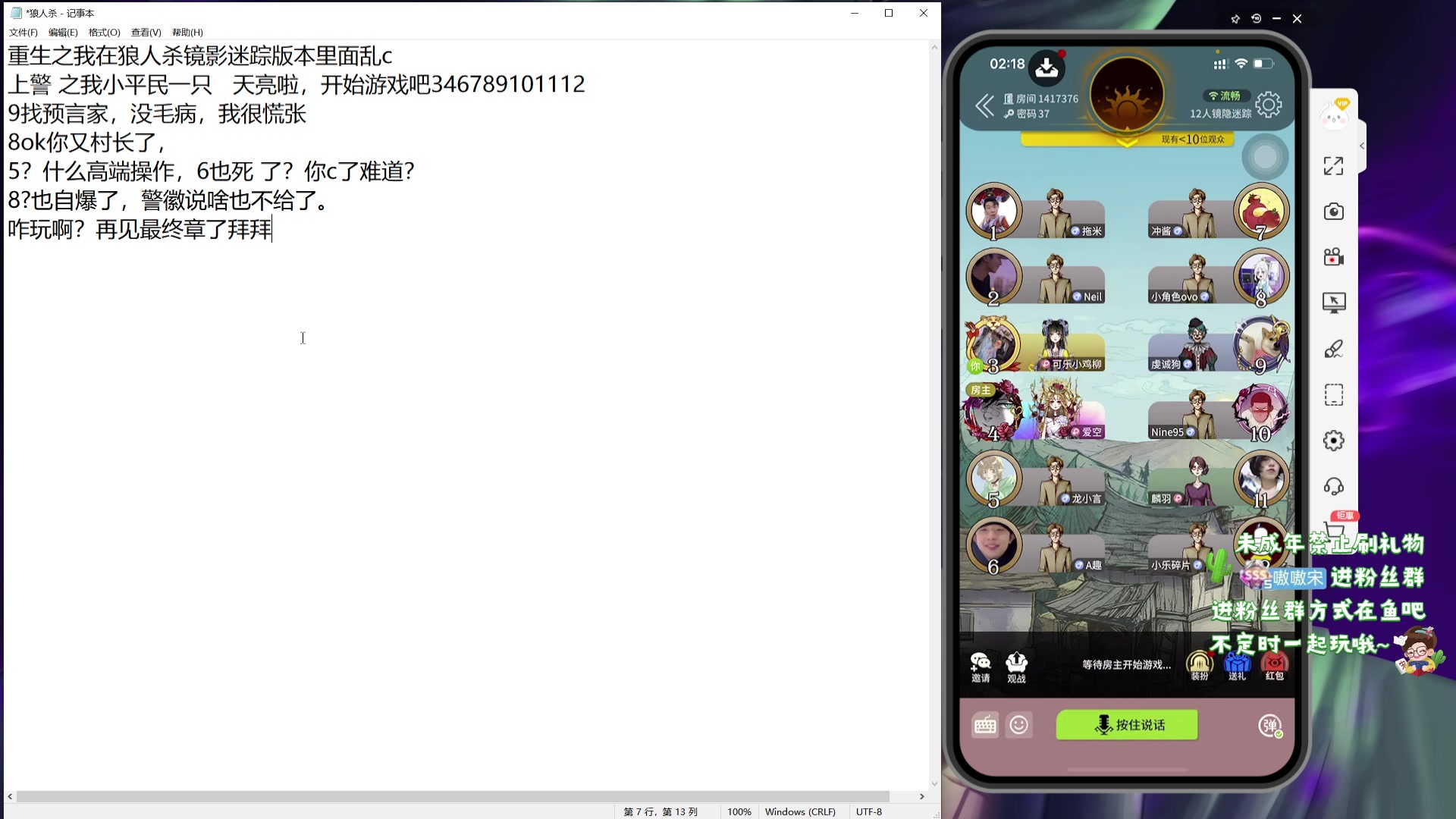Start screen recording with video camera icon
The image size is (1456, 819).
(x=1334, y=257)
